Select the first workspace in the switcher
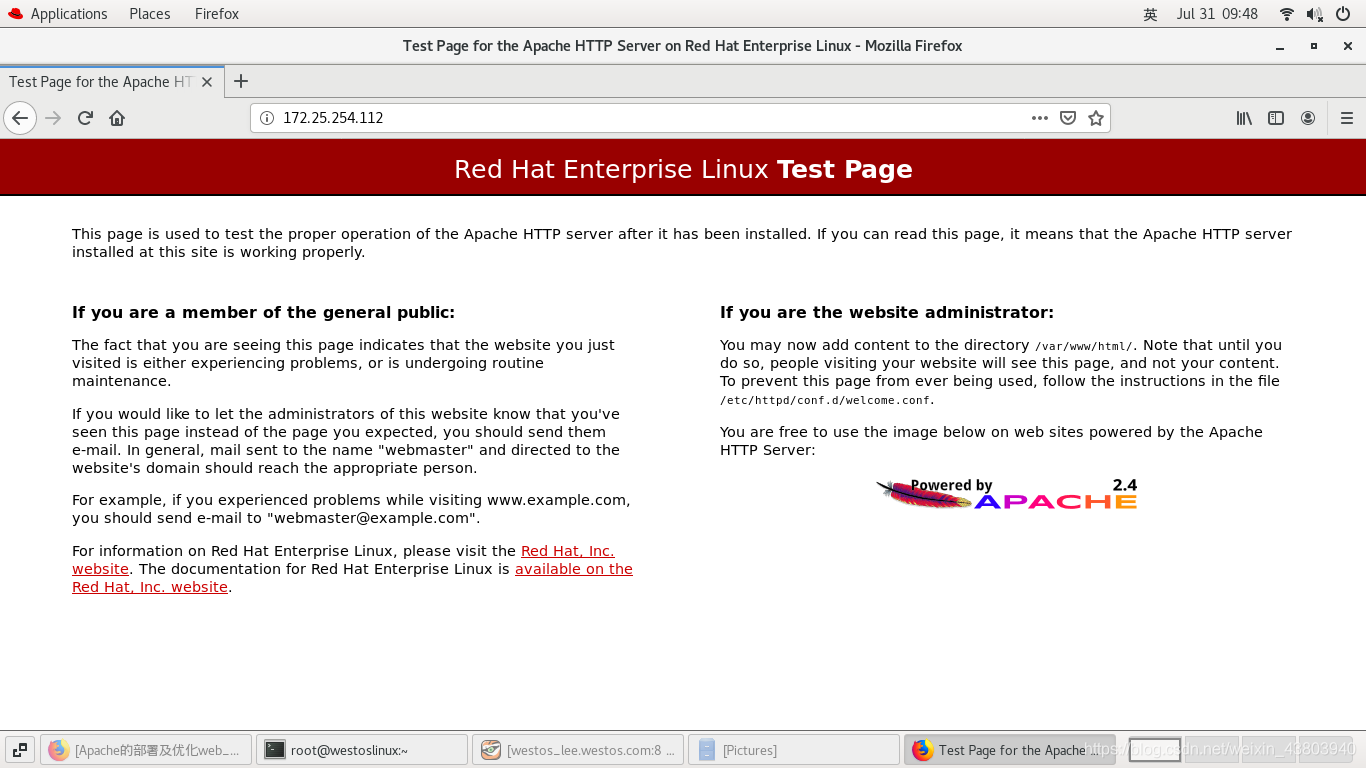 (1154, 750)
